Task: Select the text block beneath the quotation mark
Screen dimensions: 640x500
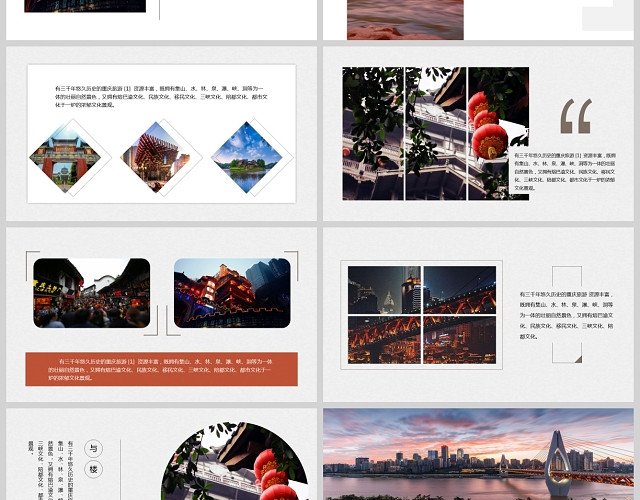Action: click(565, 172)
